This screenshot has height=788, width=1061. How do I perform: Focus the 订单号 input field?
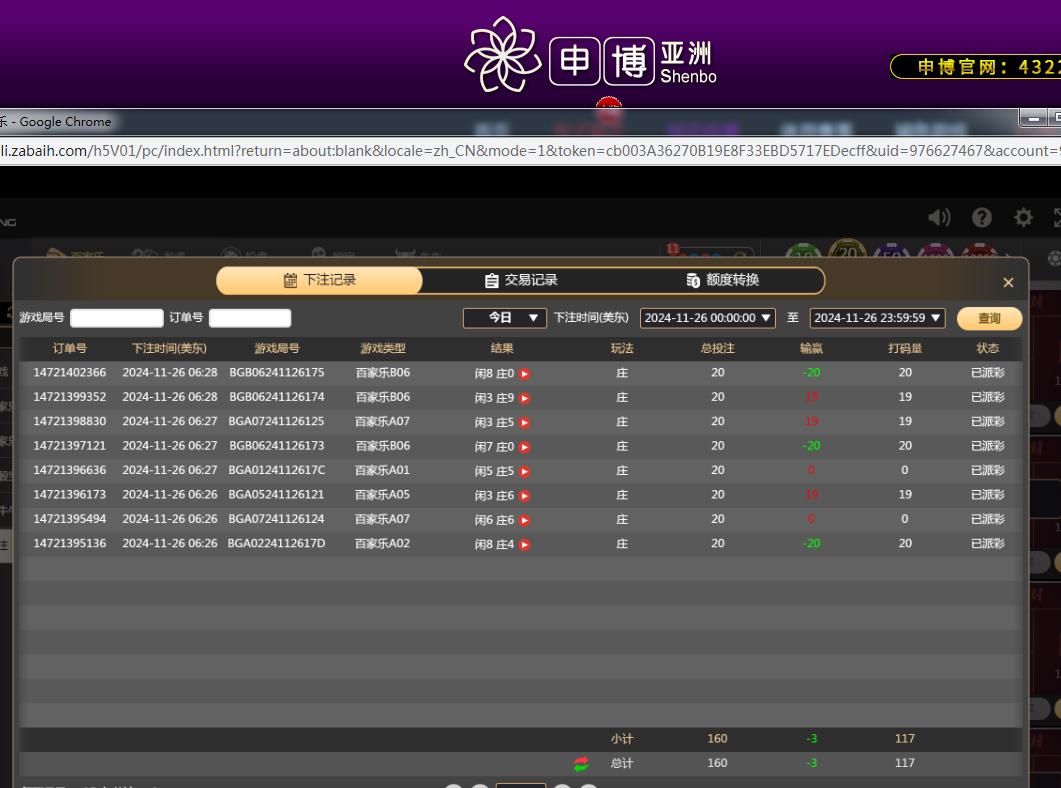coord(250,318)
